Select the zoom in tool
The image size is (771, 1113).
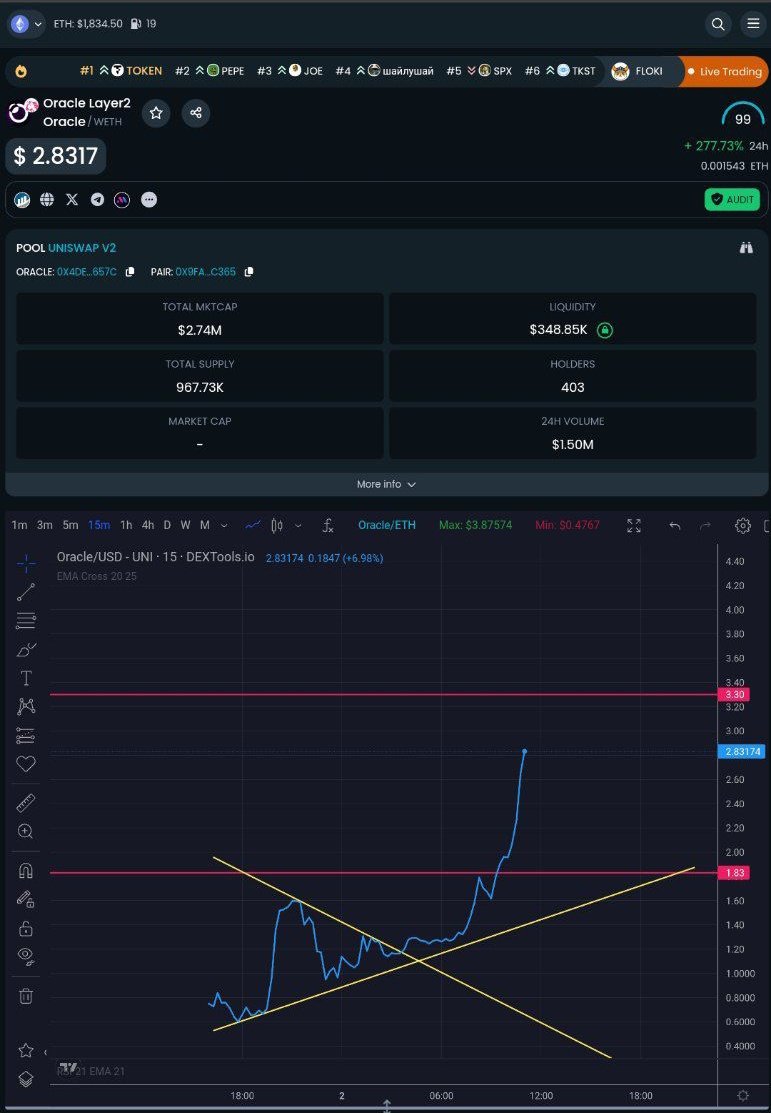(26, 831)
